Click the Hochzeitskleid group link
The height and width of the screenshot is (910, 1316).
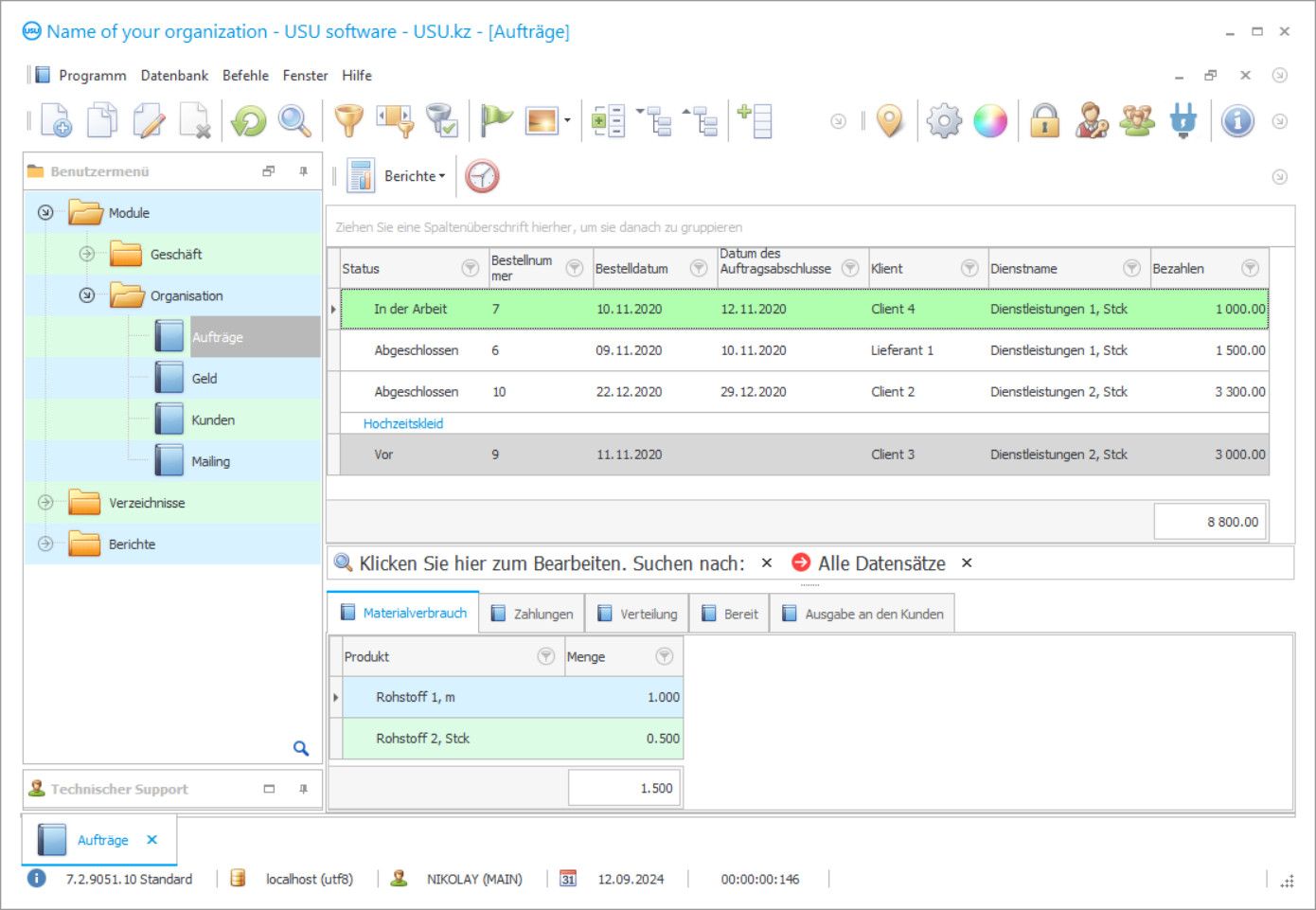tap(402, 423)
